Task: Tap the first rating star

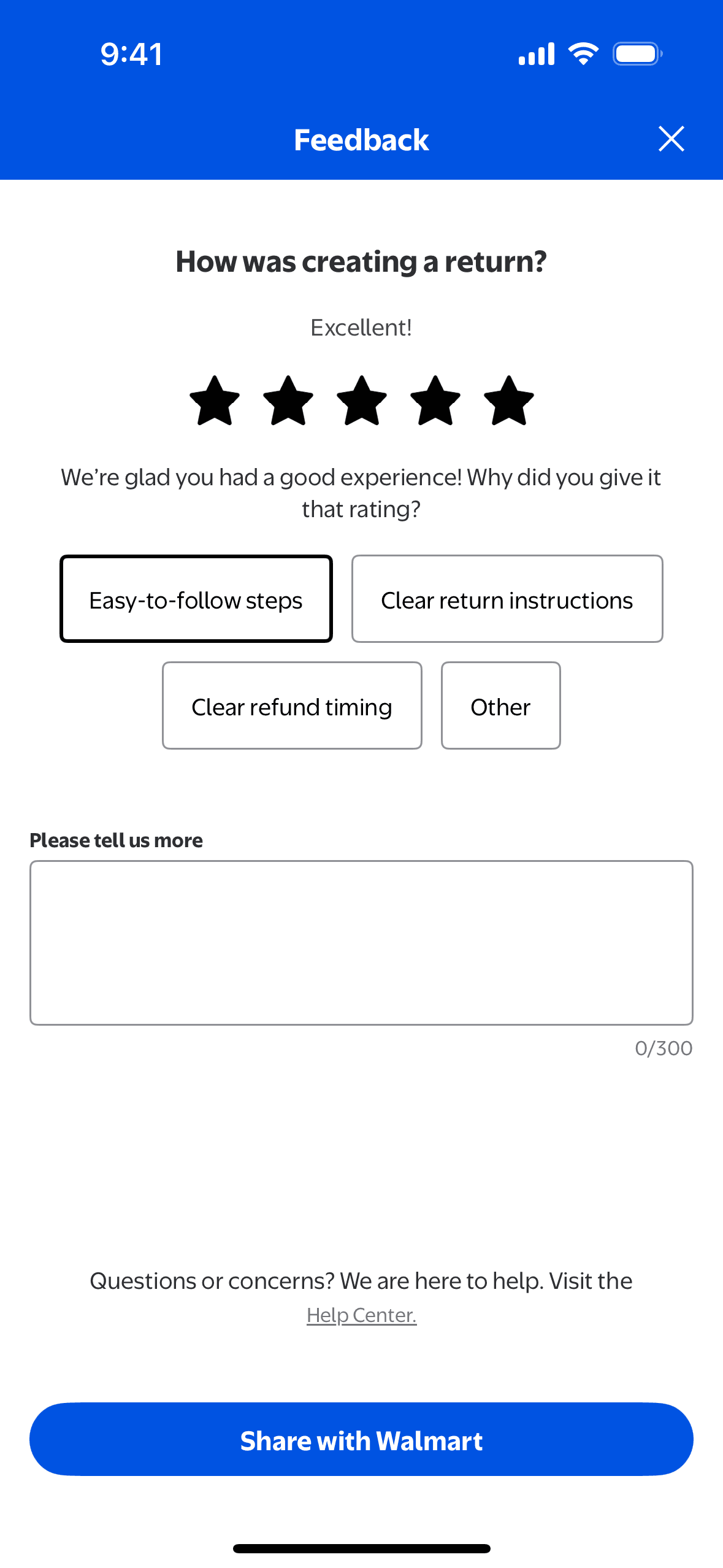Action: tap(215, 401)
